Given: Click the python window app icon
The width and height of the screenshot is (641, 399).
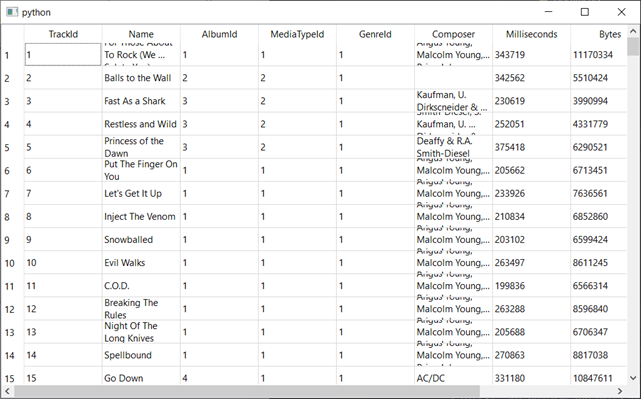Looking at the screenshot, I should click(12, 12).
